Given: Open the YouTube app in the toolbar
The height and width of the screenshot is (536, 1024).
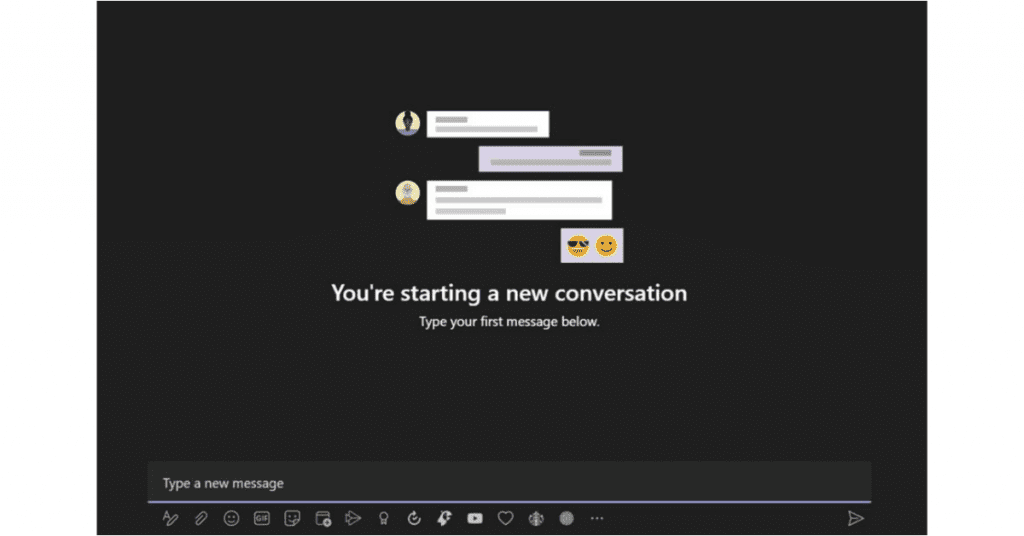Looking at the screenshot, I should click(475, 518).
